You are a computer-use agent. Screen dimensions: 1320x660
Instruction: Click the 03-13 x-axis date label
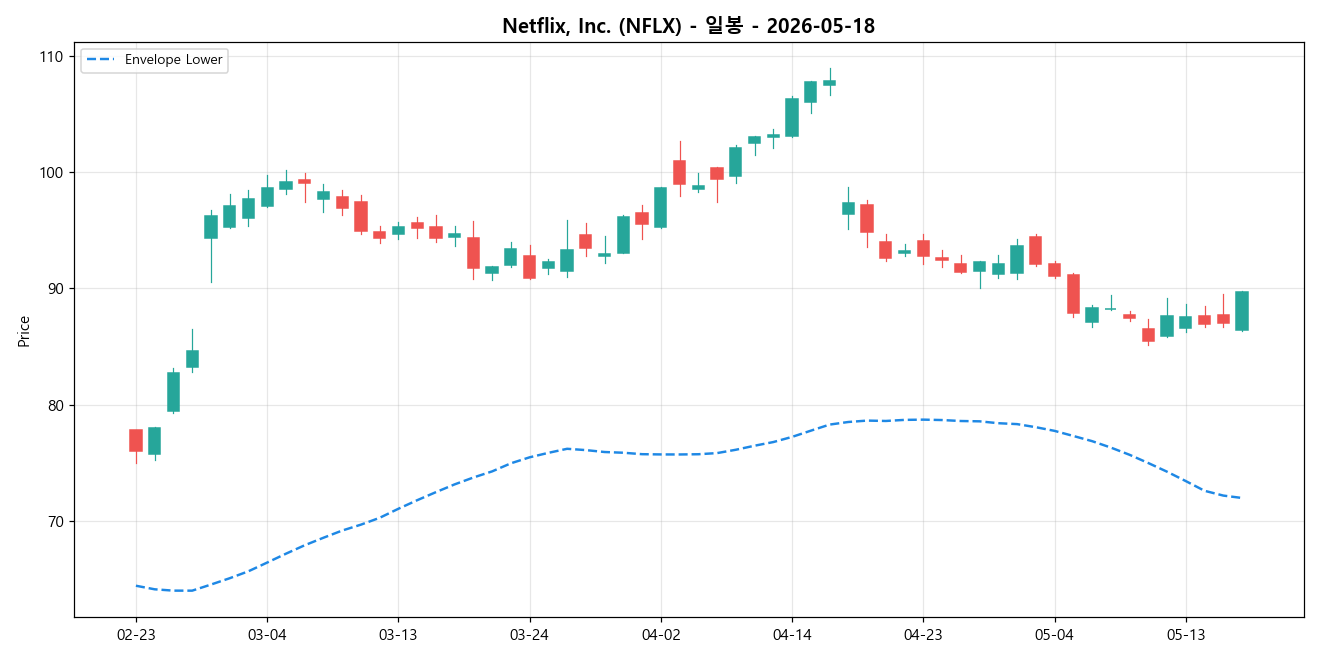398,634
